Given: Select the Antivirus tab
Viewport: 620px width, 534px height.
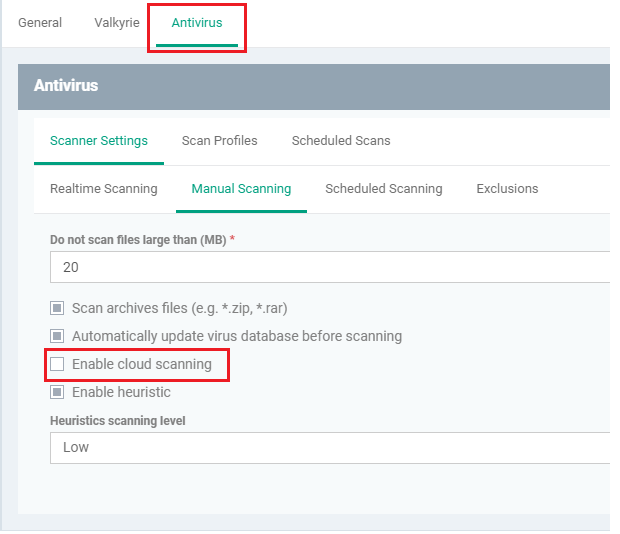Looking at the screenshot, I should 197,23.
